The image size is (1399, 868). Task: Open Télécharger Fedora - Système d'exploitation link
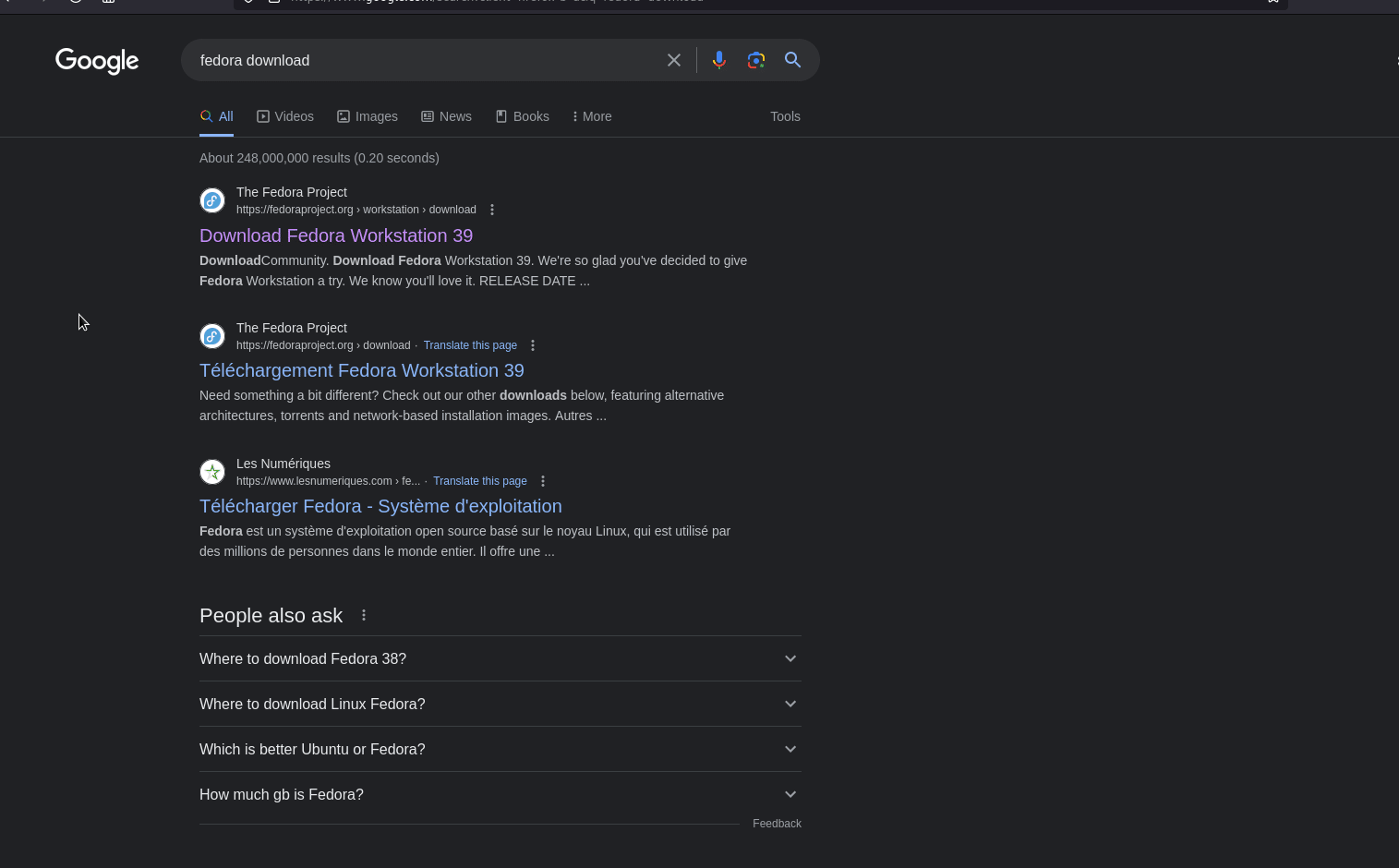click(x=380, y=506)
